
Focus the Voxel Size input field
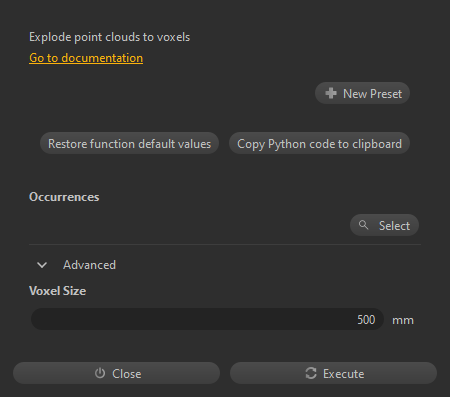tap(207, 319)
